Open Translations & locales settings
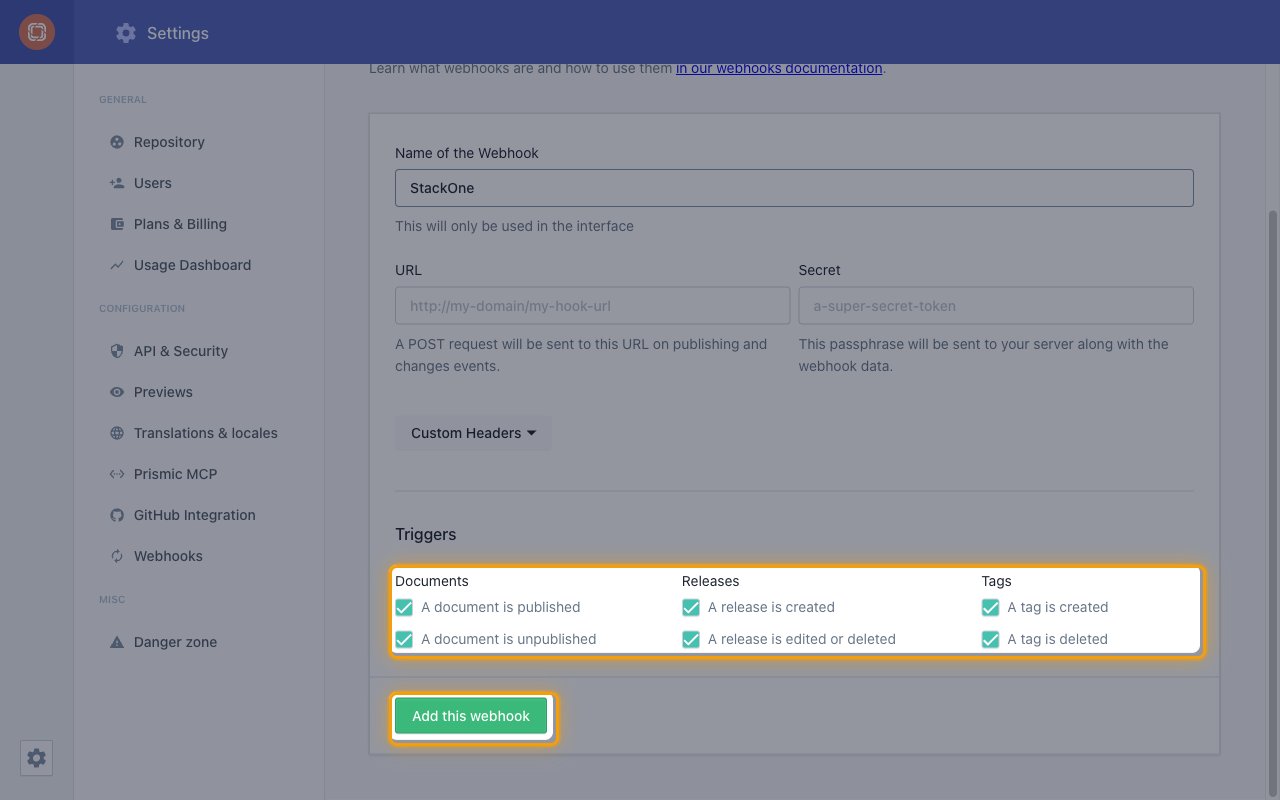The width and height of the screenshot is (1280, 800). click(206, 433)
